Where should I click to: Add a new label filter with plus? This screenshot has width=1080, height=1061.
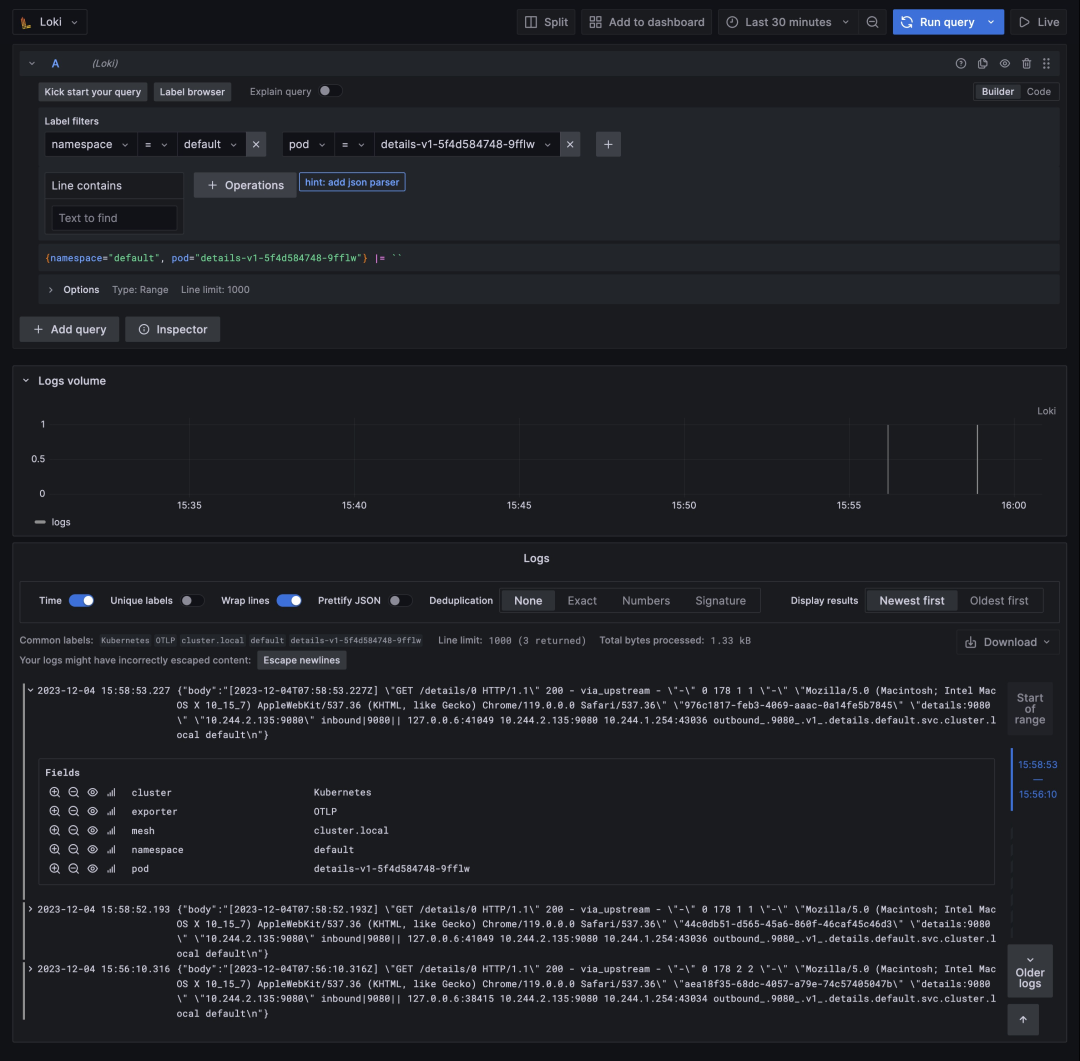pos(608,144)
